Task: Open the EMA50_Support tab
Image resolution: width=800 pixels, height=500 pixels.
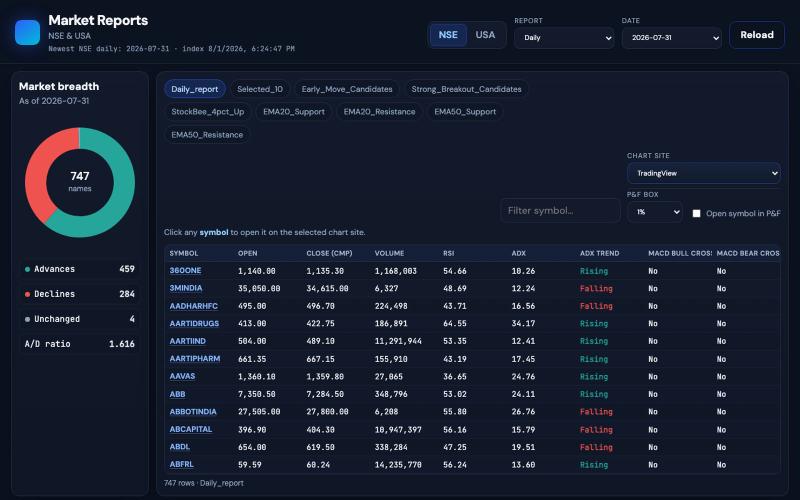Action: (x=465, y=112)
